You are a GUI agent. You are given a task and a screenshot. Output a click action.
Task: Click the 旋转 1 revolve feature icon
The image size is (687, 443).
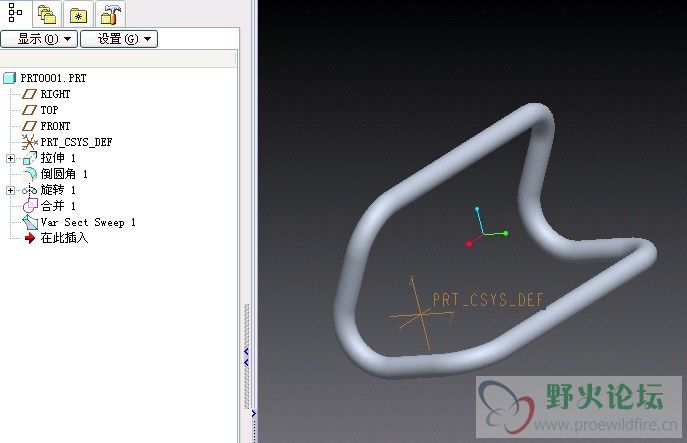30,190
